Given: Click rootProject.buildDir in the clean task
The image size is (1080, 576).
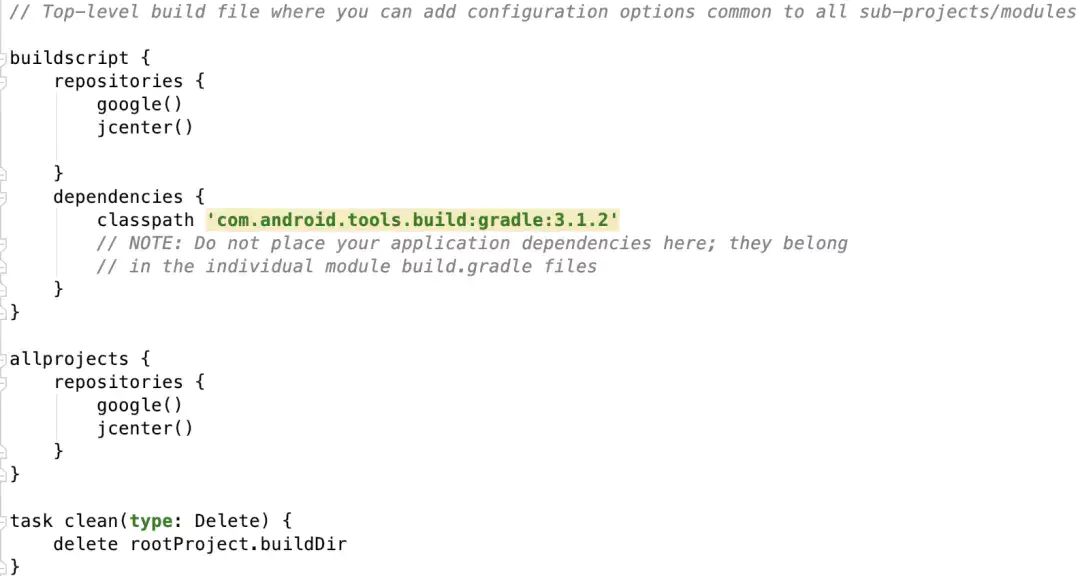Looking at the screenshot, I should [x=238, y=544].
